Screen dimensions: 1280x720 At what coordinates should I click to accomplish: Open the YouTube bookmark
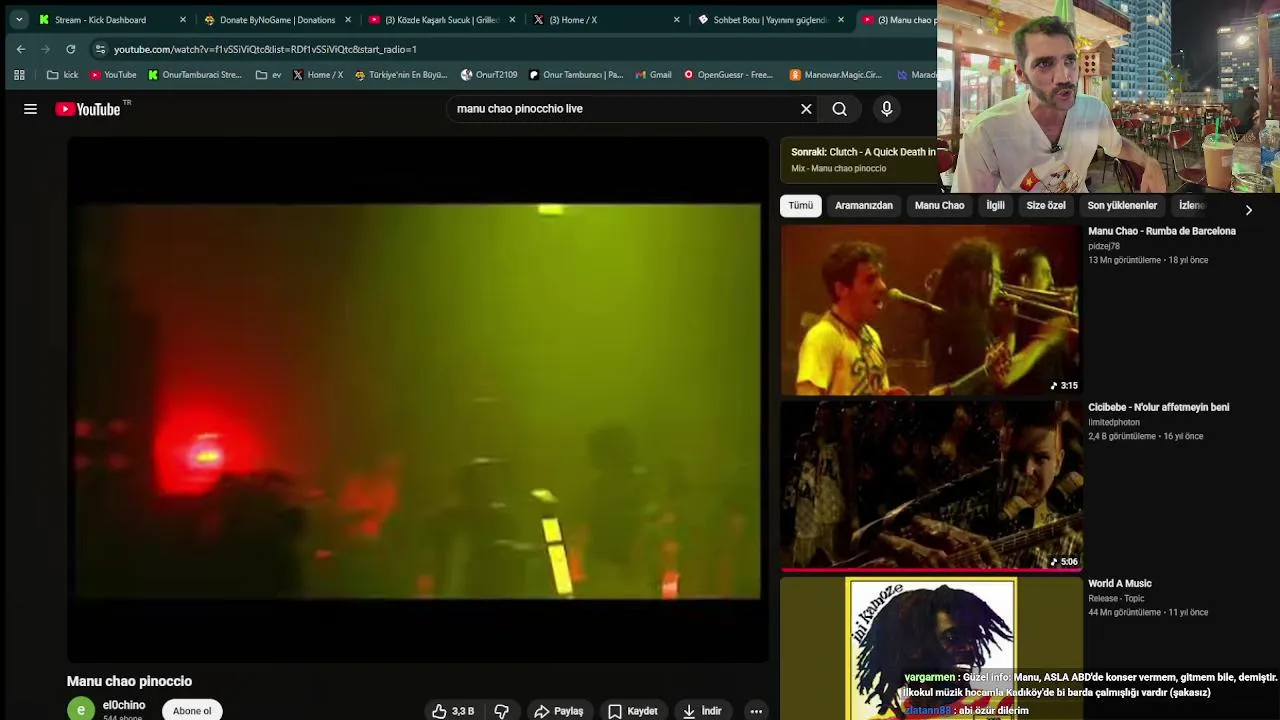point(113,75)
